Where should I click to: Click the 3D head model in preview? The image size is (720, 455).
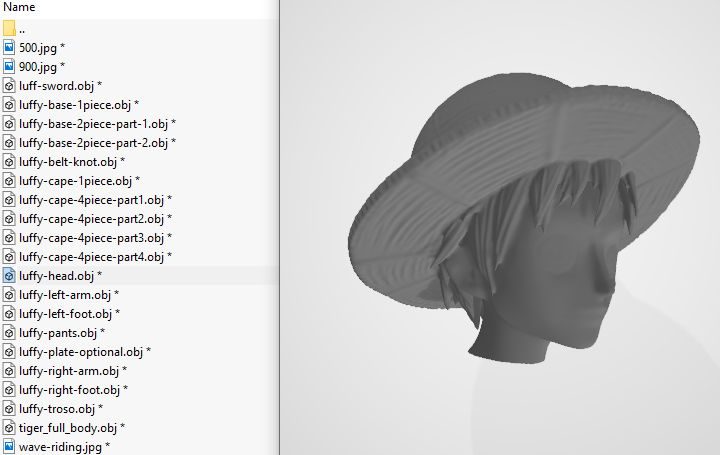523,220
